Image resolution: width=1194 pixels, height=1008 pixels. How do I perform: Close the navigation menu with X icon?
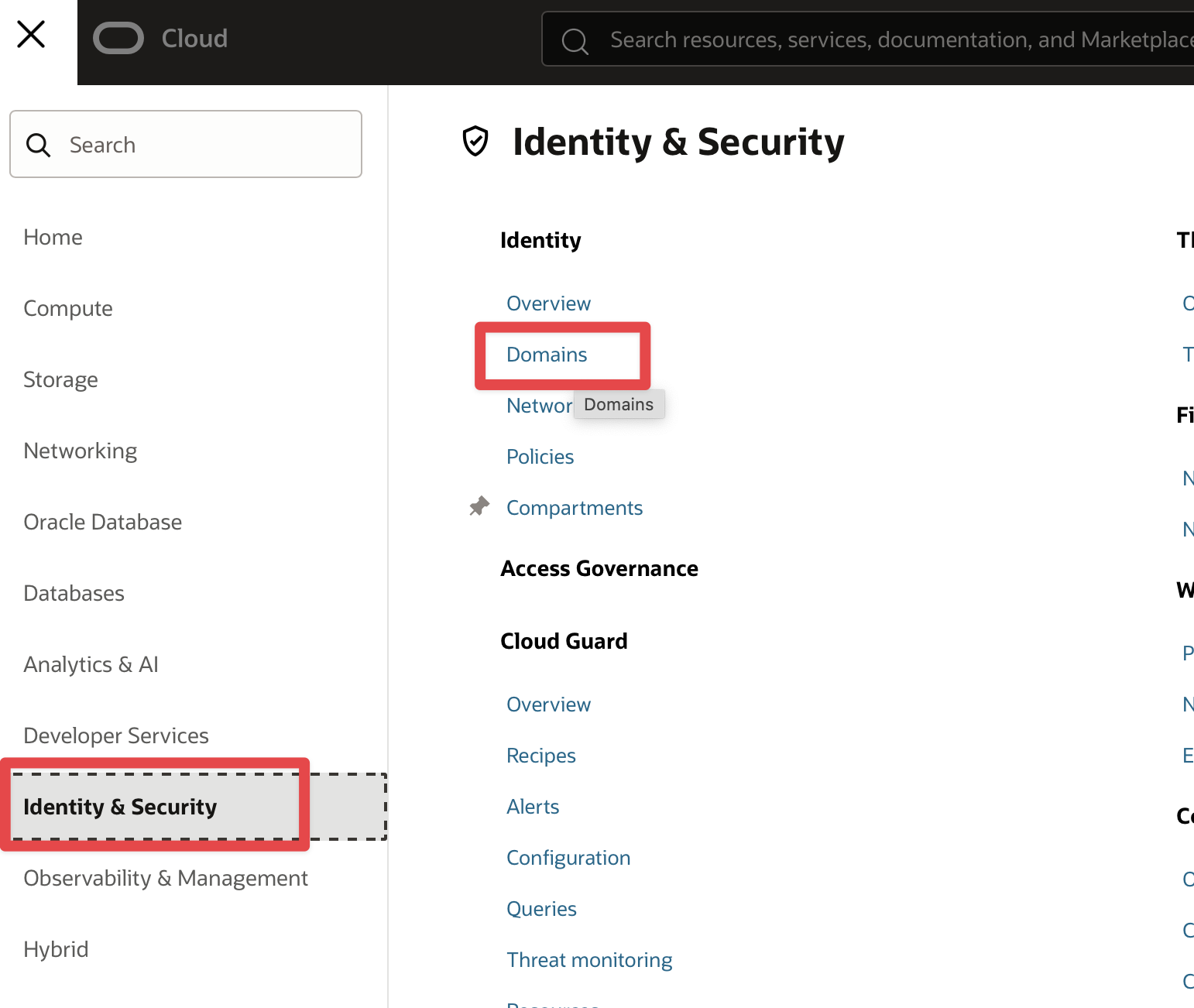31,35
